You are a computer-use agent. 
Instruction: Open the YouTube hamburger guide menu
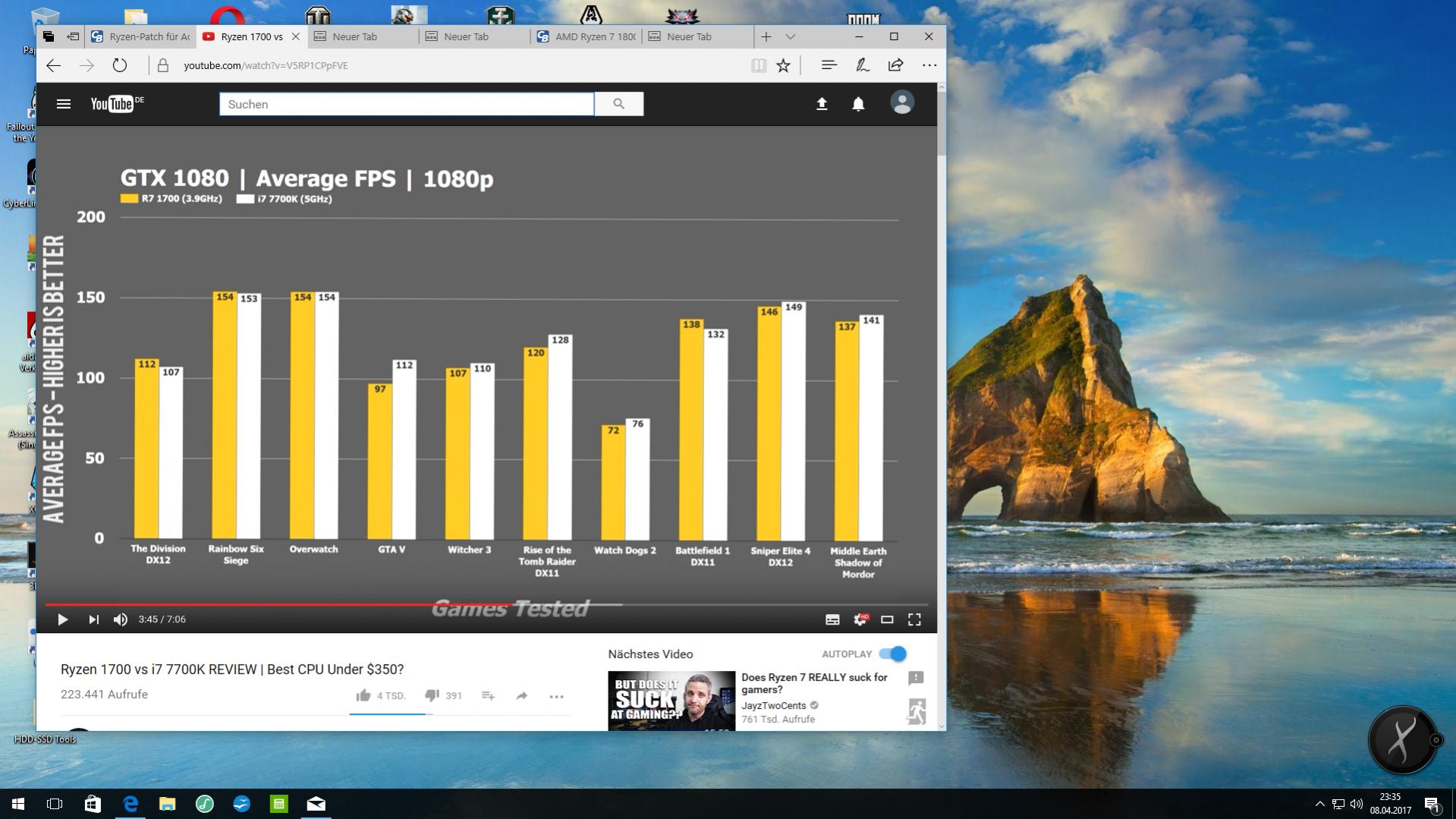click(x=64, y=104)
